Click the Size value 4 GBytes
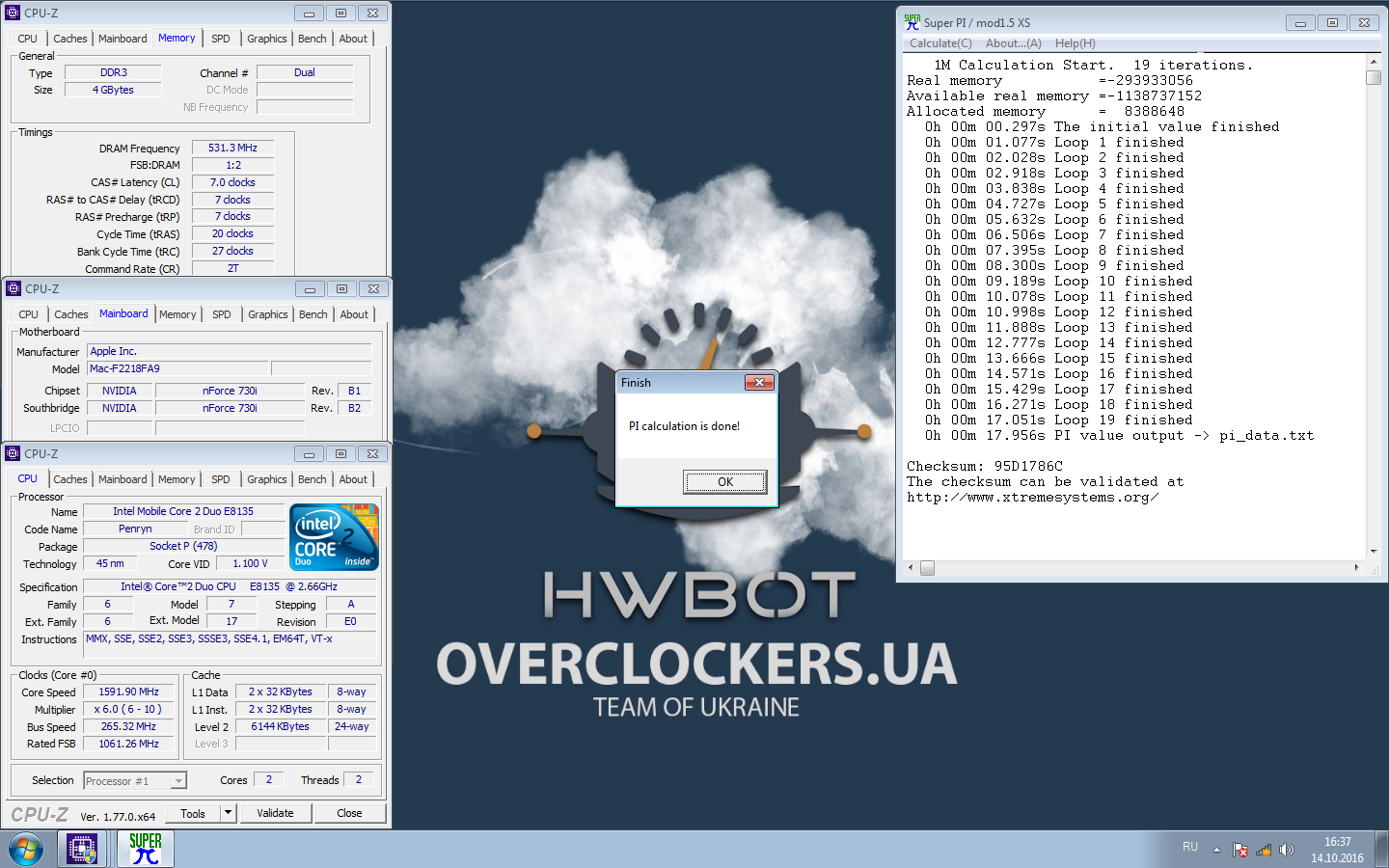Viewport: 1389px width, 868px height. click(x=113, y=90)
